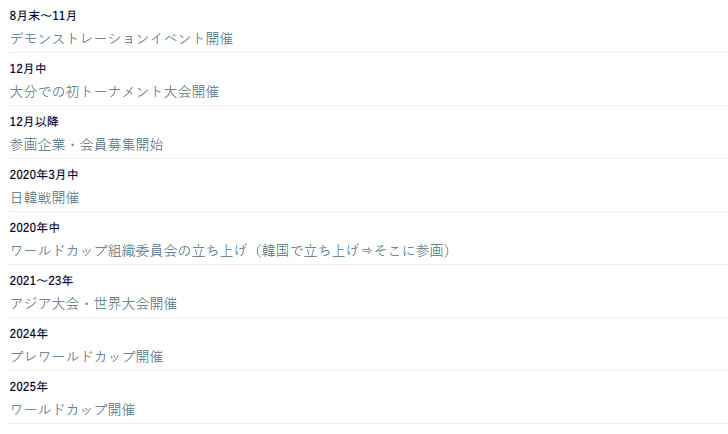Click the '2021～23年' heading
728x434 pixels.
tap(41, 280)
